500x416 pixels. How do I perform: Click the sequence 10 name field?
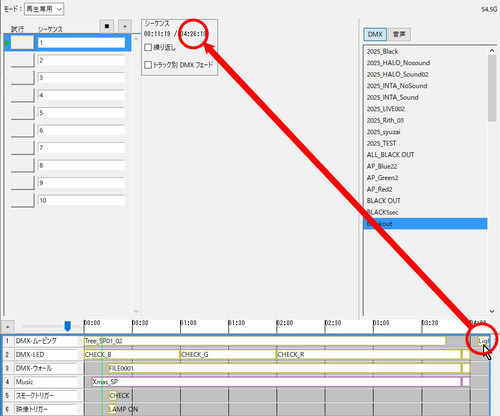[x=81, y=200]
